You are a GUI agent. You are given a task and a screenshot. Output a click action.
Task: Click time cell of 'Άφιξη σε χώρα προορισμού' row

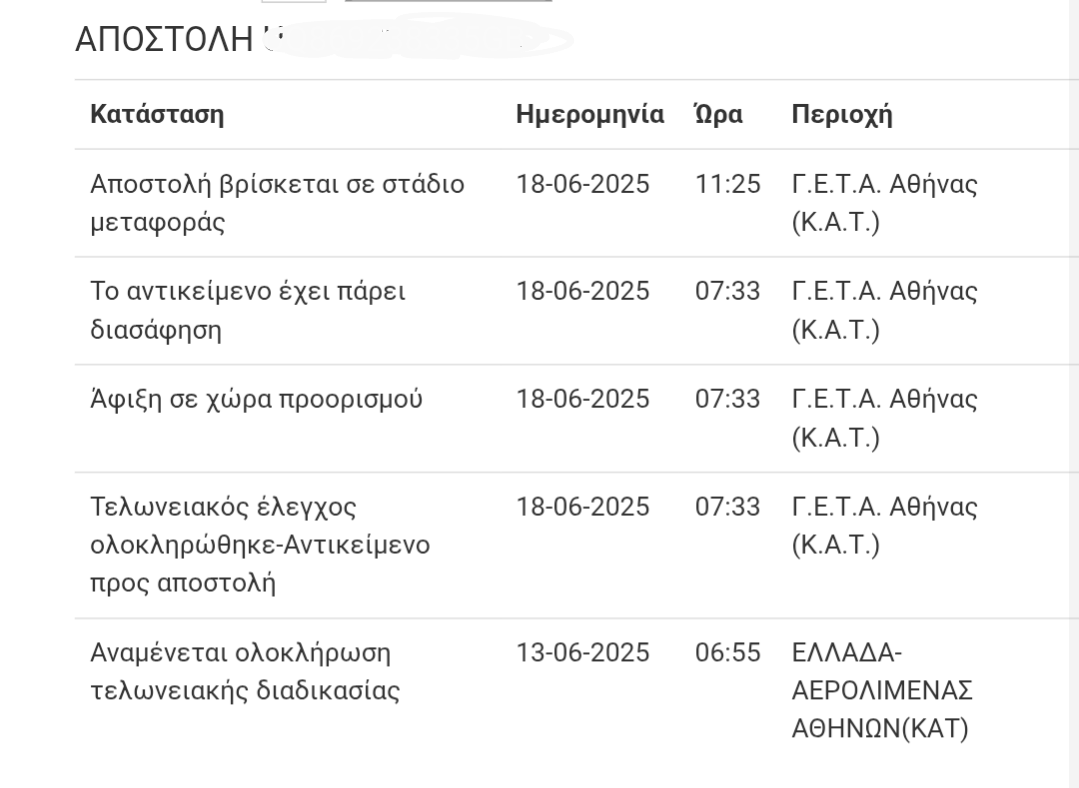[727, 399]
